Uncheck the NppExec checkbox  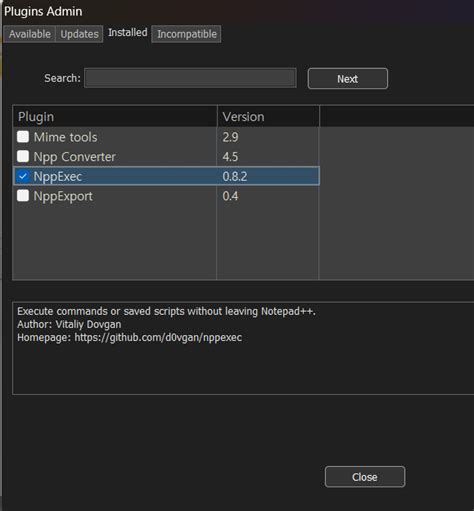[x=23, y=176]
